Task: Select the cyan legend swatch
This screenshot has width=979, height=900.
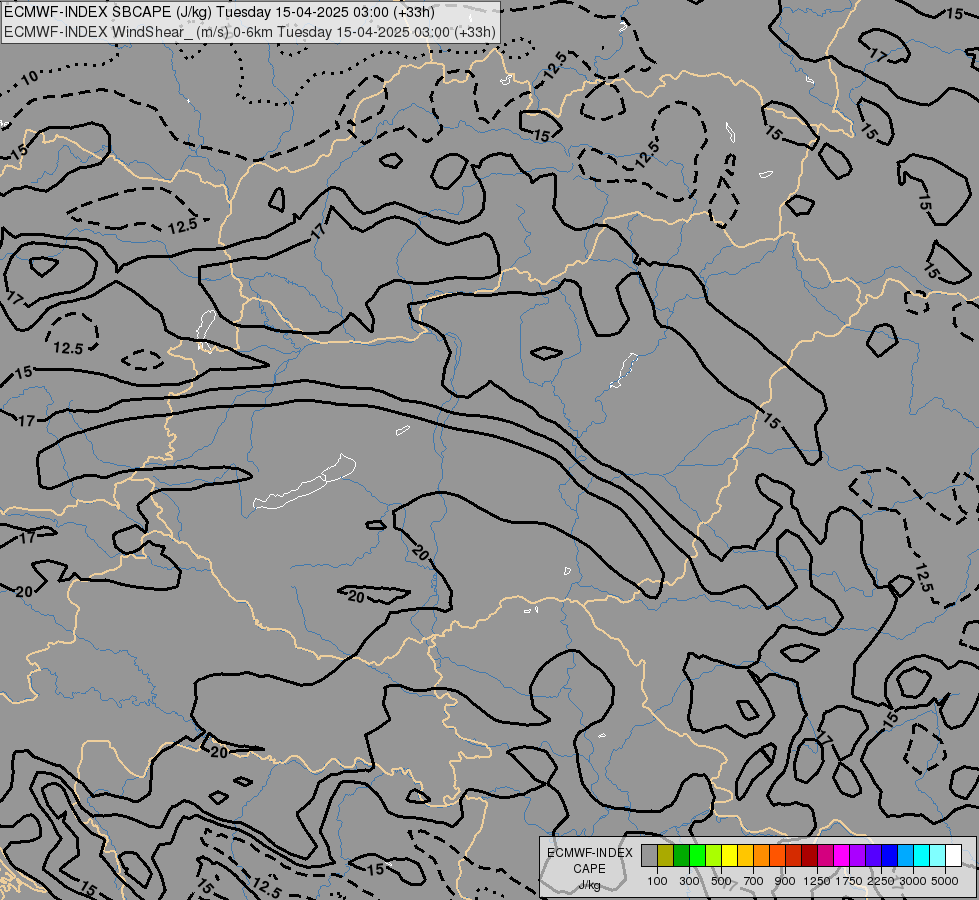Action: (x=922, y=856)
